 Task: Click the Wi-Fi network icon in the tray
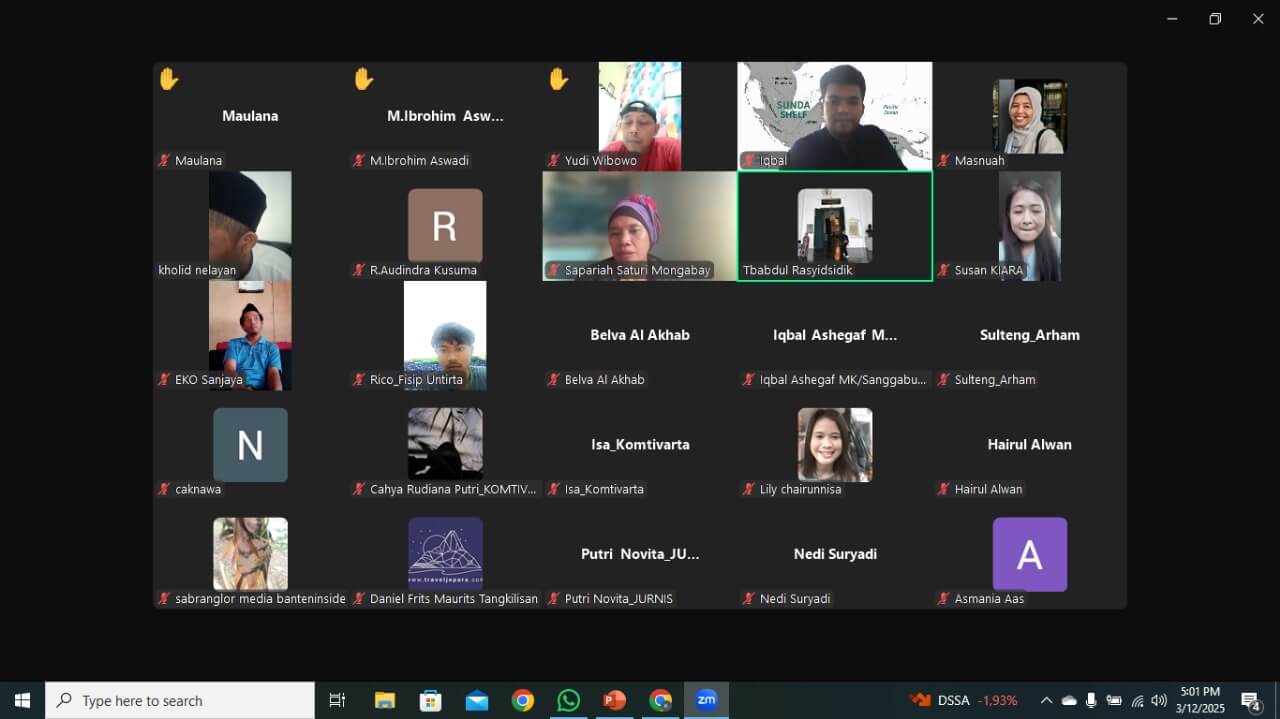(x=1137, y=700)
